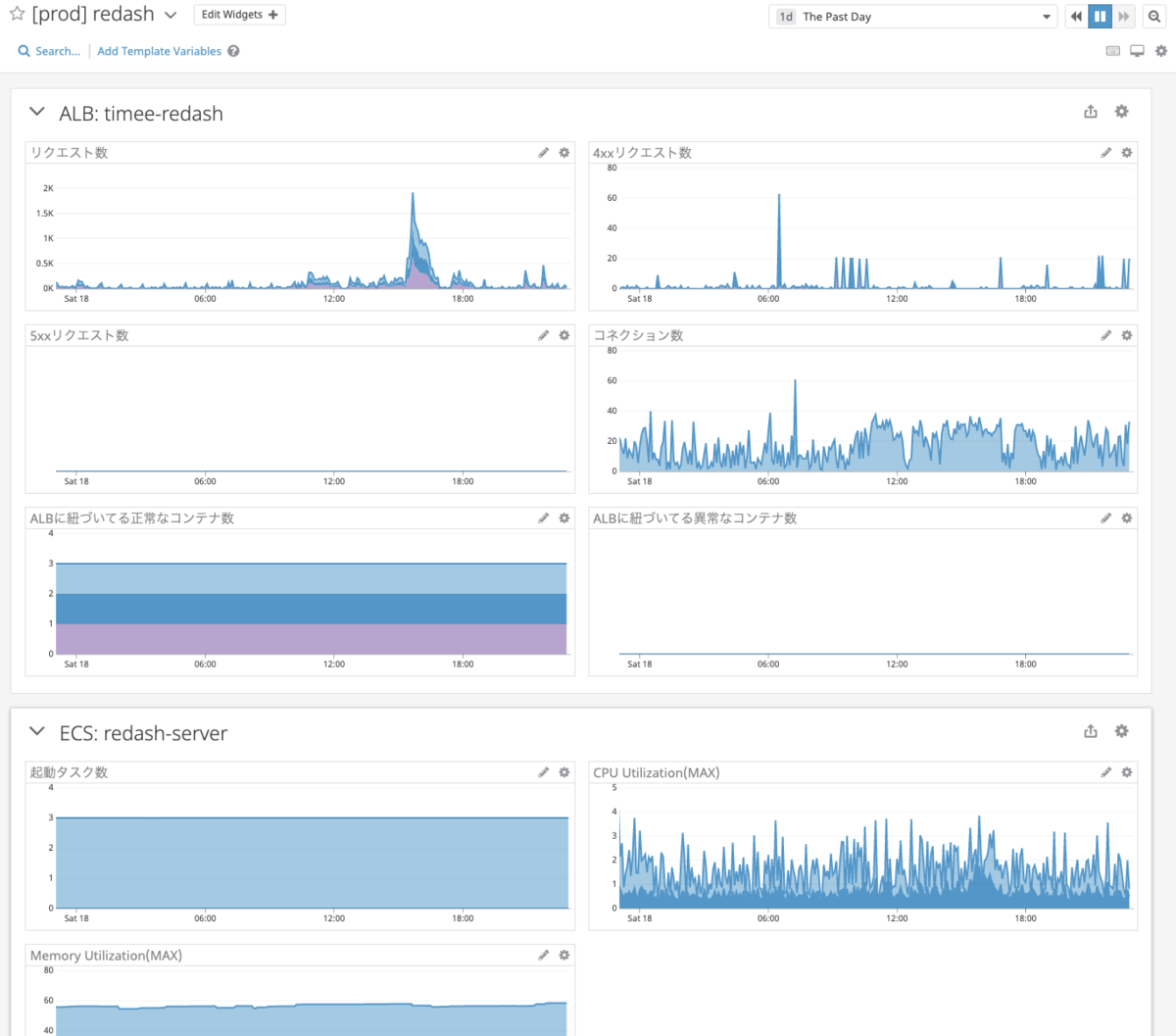
Task: Step back the time range with rewind icon
Action: coord(1076,17)
